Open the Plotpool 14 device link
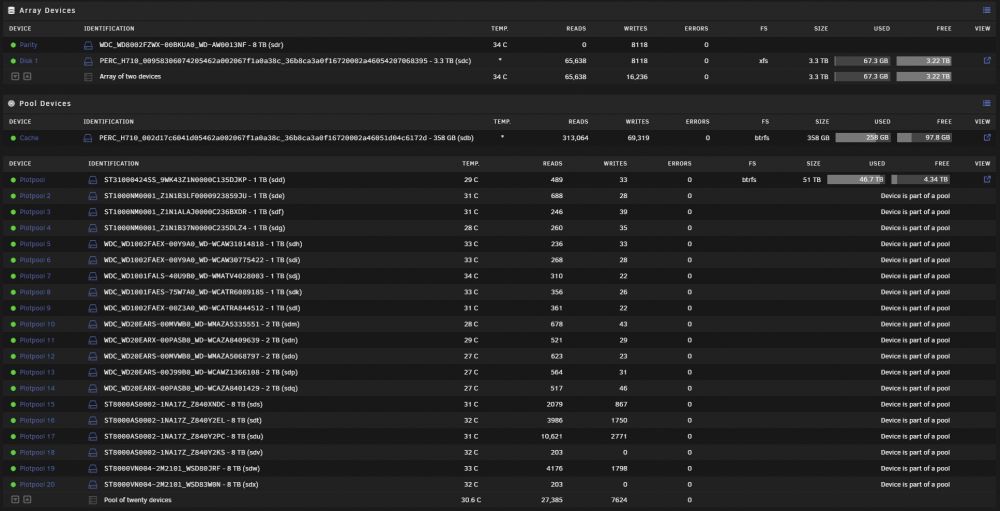Viewport: 1000px width, 511px height. pyautogui.click(x=37, y=389)
